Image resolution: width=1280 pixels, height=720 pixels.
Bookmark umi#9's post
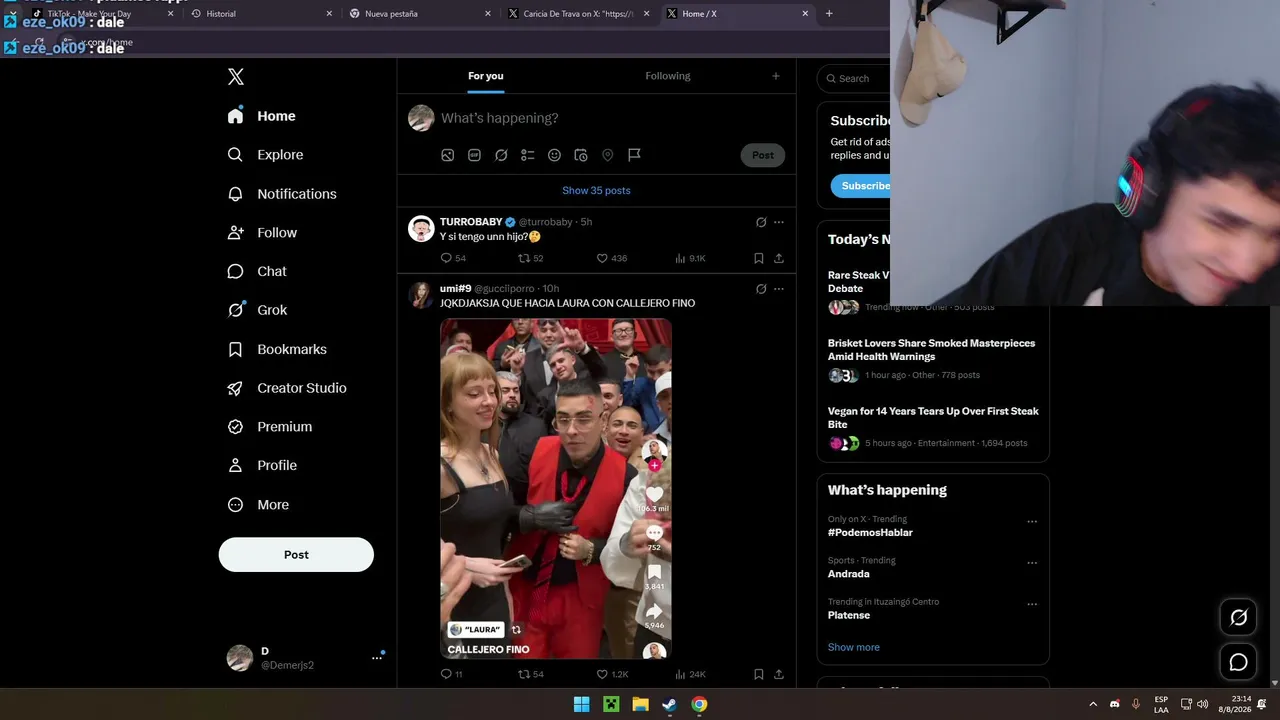(x=759, y=674)
